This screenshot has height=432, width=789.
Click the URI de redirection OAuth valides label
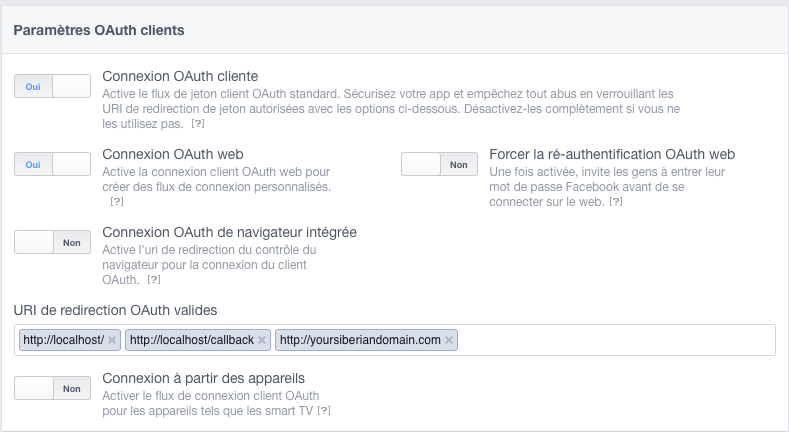point(115,310)
